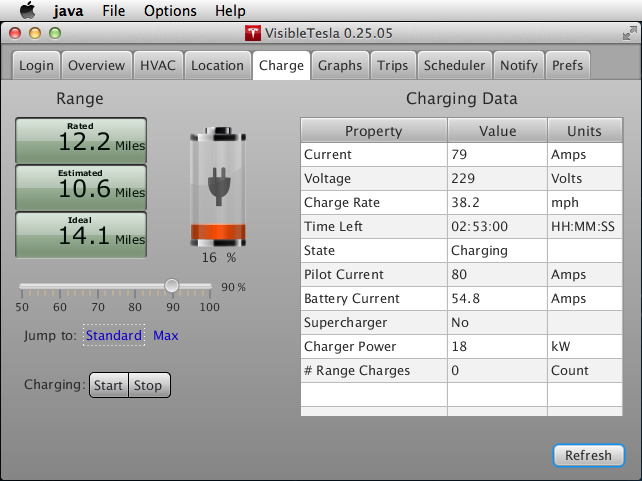Open the Options menu
Screen dimensions: 642x481
pyautogui.click(x=170, y=11)
